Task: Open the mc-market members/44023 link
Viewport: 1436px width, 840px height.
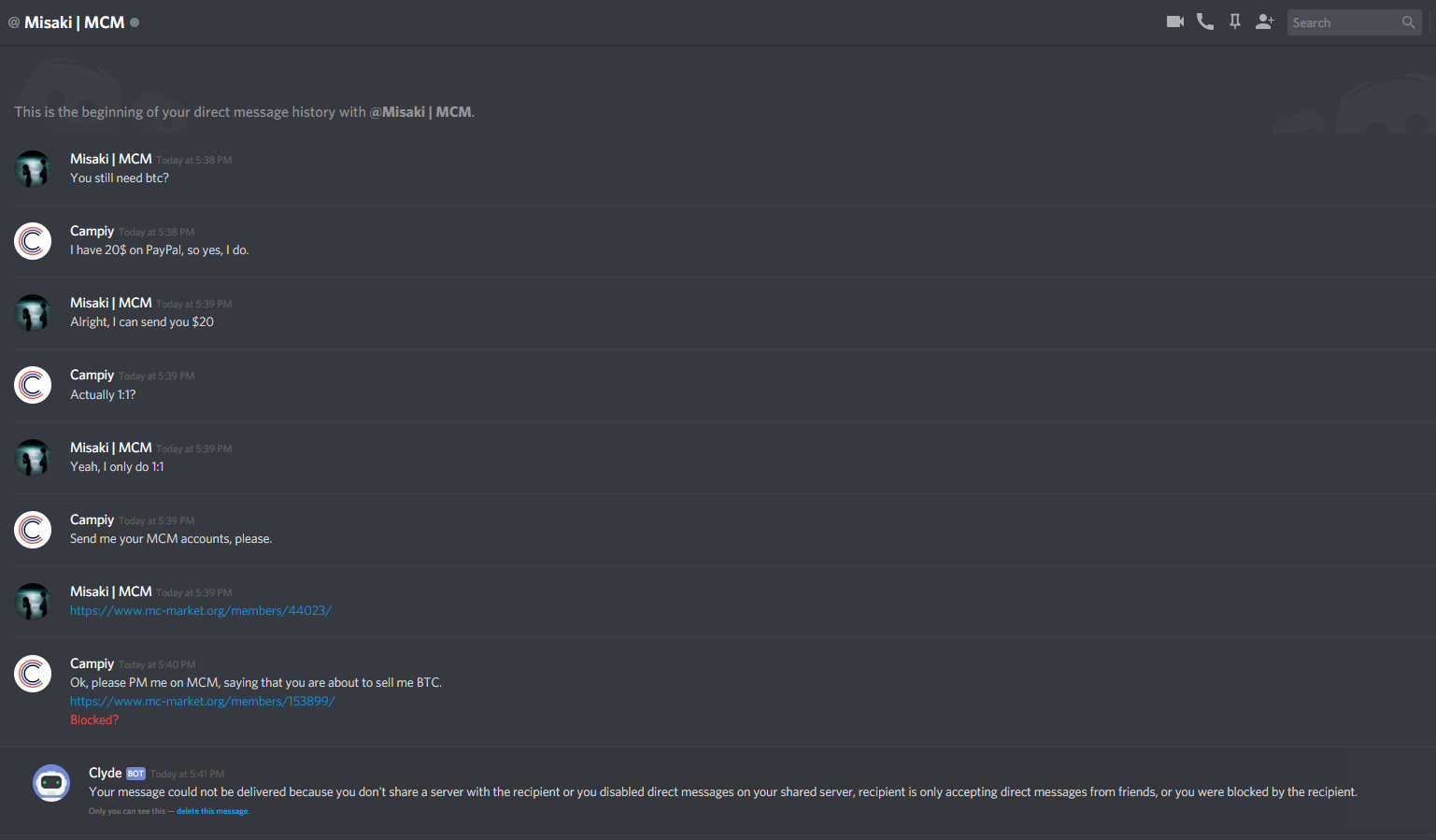Action: click(201, 610)
